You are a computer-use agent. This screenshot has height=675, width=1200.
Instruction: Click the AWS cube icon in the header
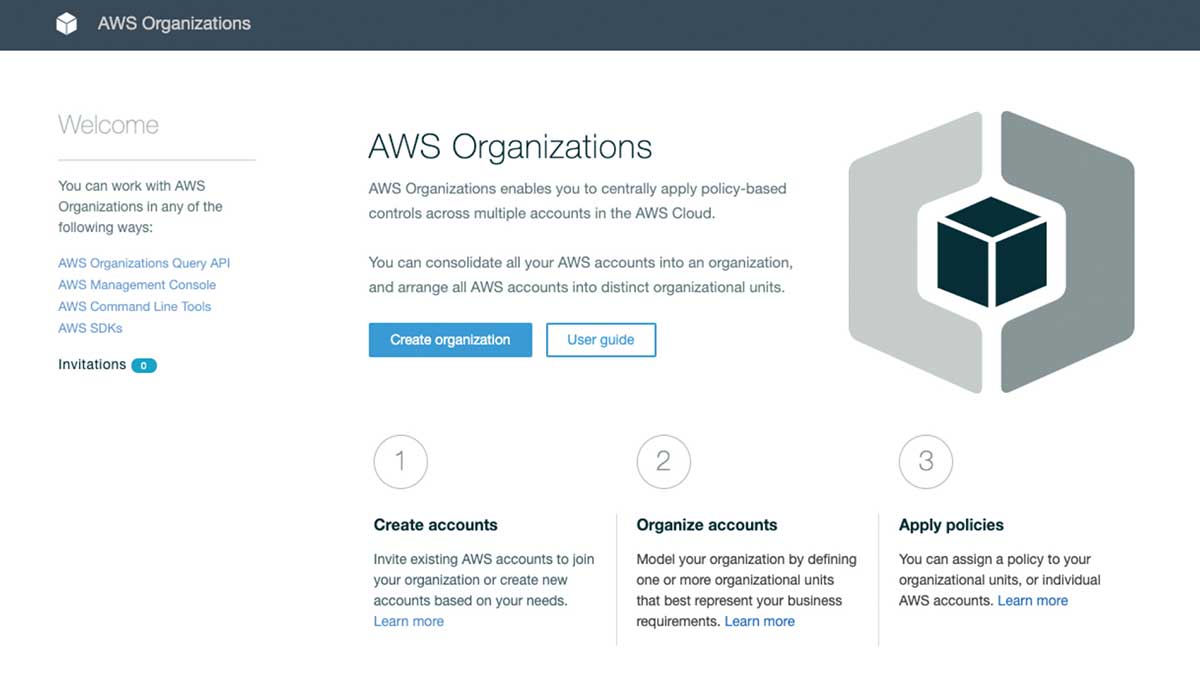pos(66,23)
